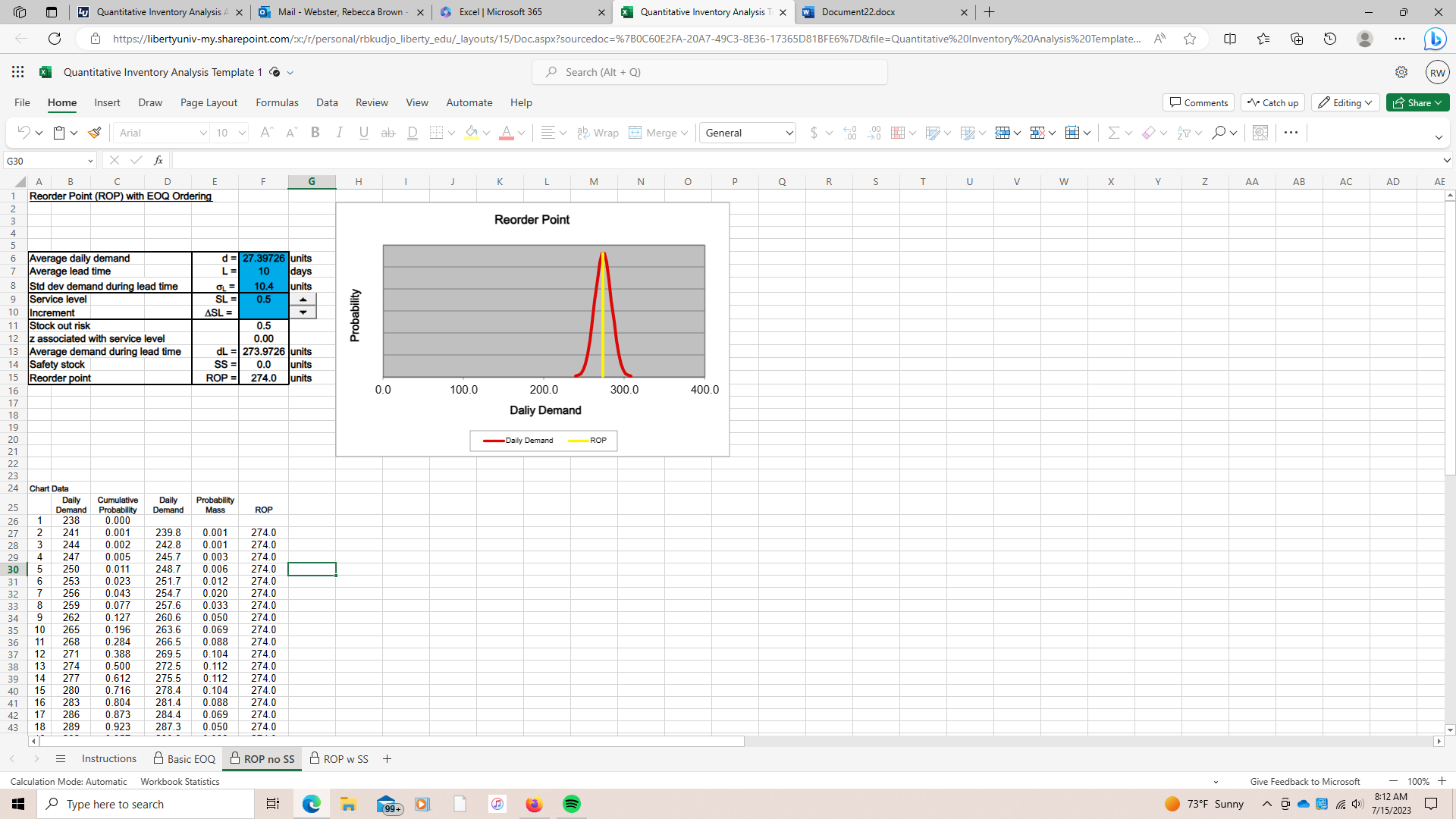Toggle italic formatting
The width and height of the screenshot is (1456, 819).
[x=340, y=133]
